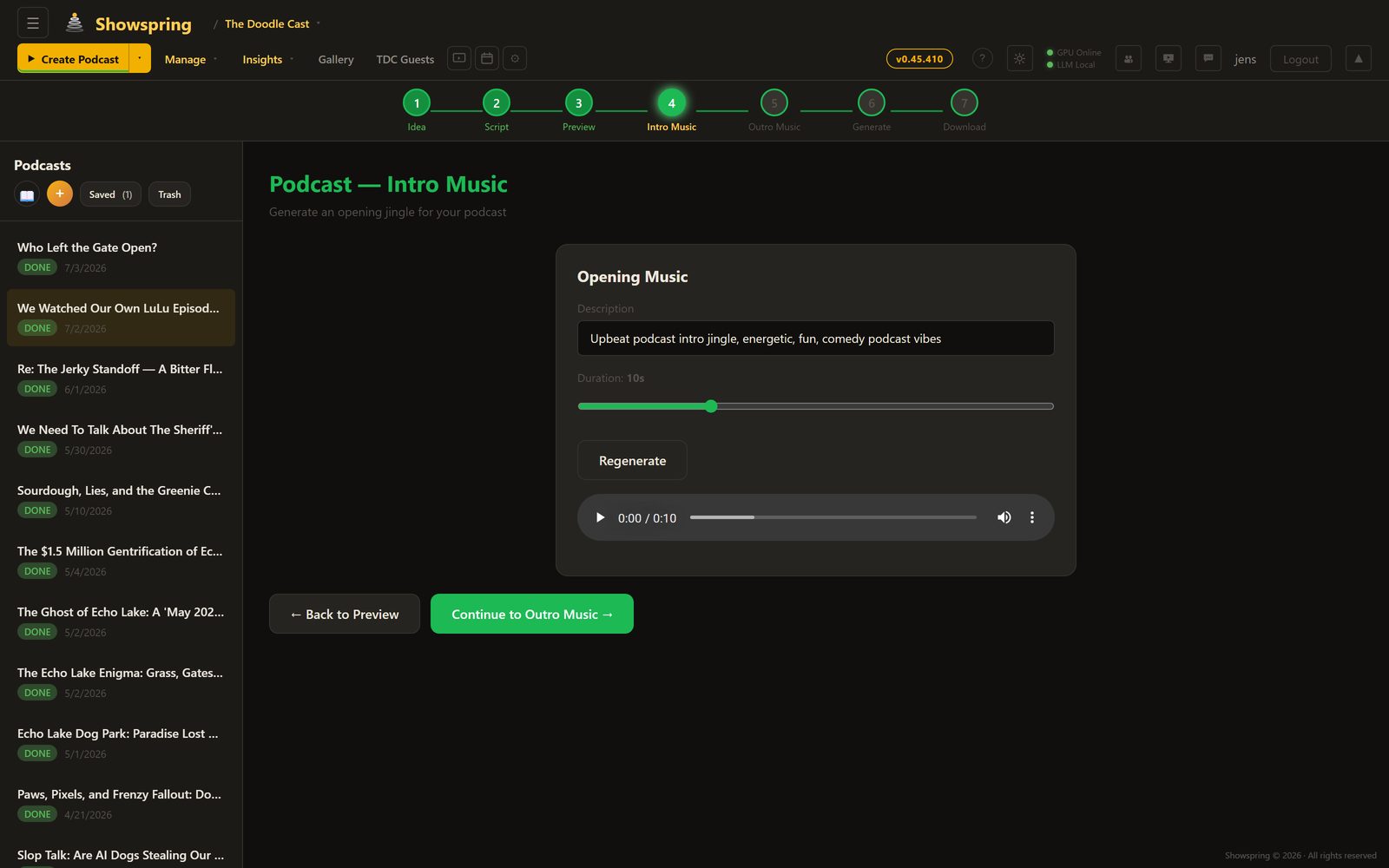This screenshot has height=868, width=1389.
Task: Click the LLM Local status indicator
Action: click(x=1071, y=64)
